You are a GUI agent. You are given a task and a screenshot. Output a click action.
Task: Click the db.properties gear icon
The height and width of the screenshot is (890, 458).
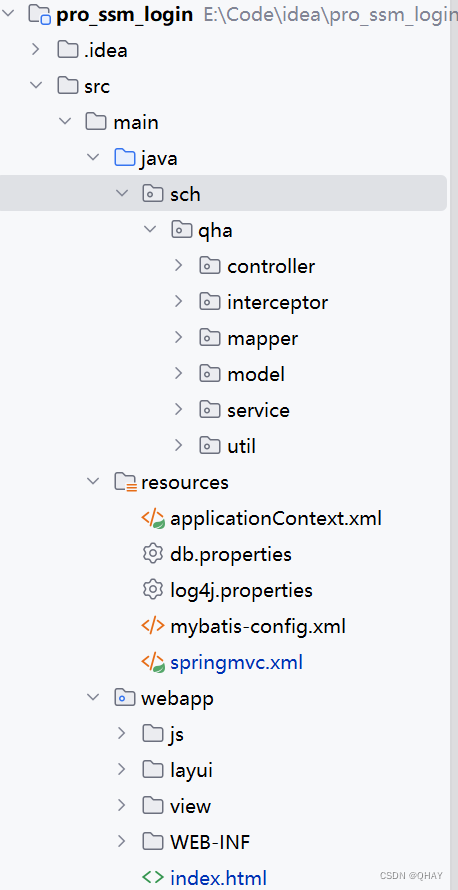coord(153,554)
